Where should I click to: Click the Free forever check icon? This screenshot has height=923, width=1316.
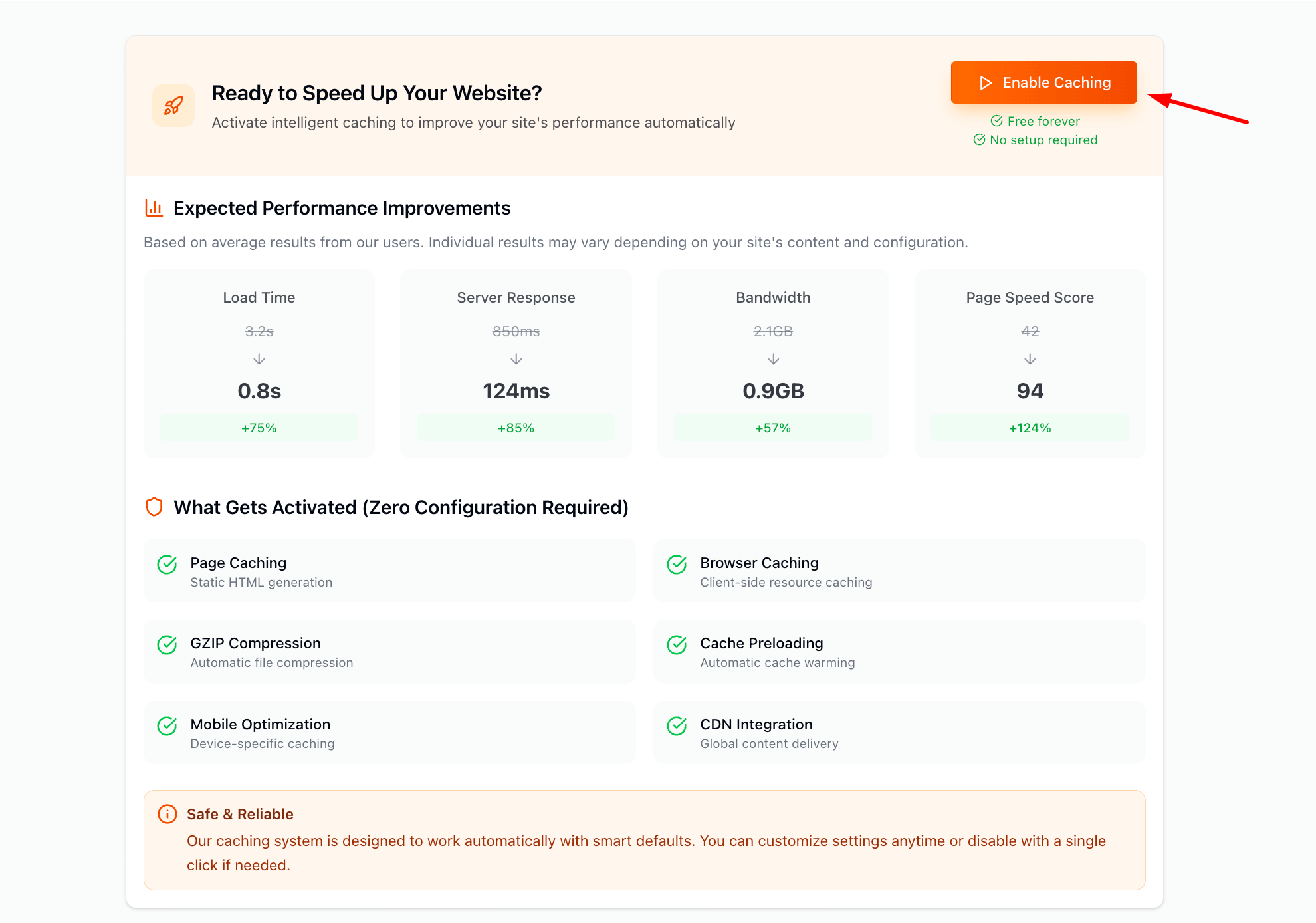[x=997, y=121]
